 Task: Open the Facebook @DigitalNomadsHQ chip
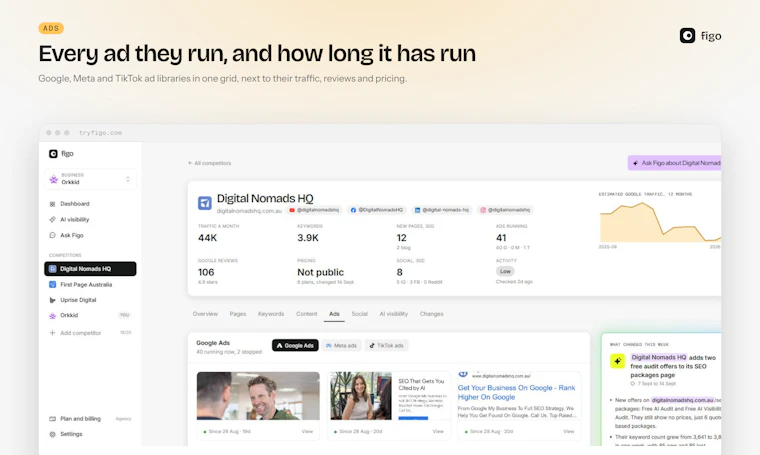(377, 210)
